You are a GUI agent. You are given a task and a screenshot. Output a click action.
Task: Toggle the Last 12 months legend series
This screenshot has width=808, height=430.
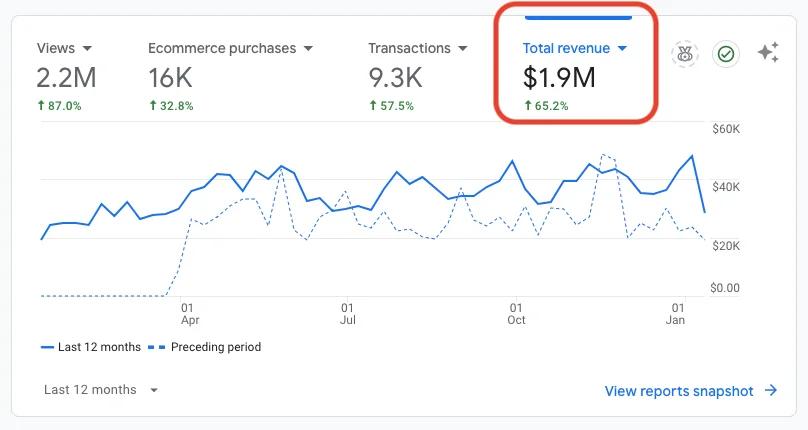click(x=91, y=347)
